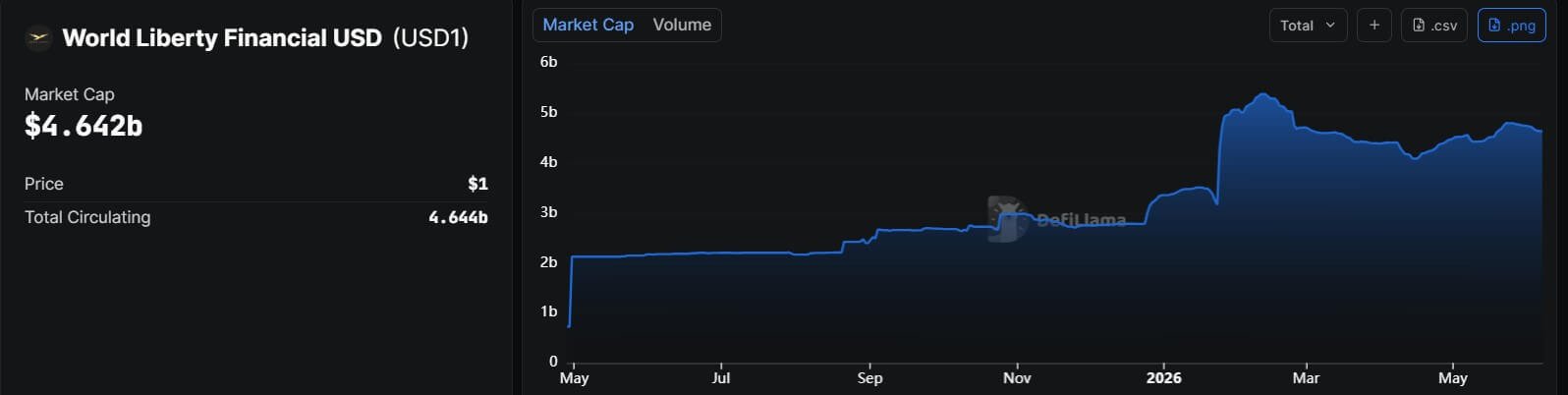Image resolution: width=1568 pixels, height=395 pixels.
Task: Click the $1 price value
Action: 477,184
